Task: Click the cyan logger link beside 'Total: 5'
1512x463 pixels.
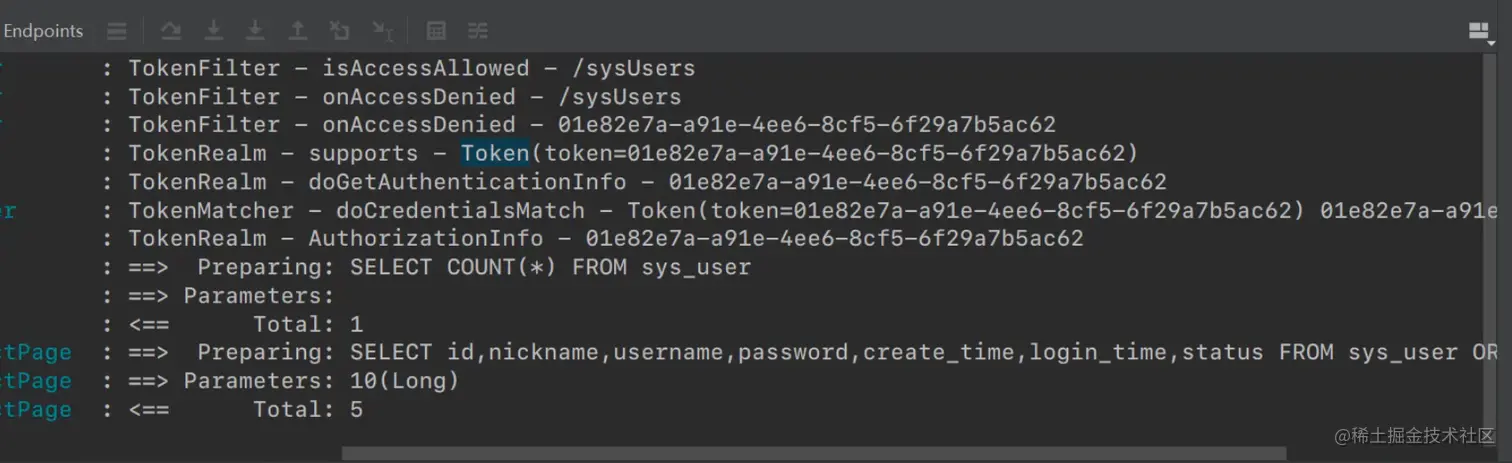Action: click(36, 409)
